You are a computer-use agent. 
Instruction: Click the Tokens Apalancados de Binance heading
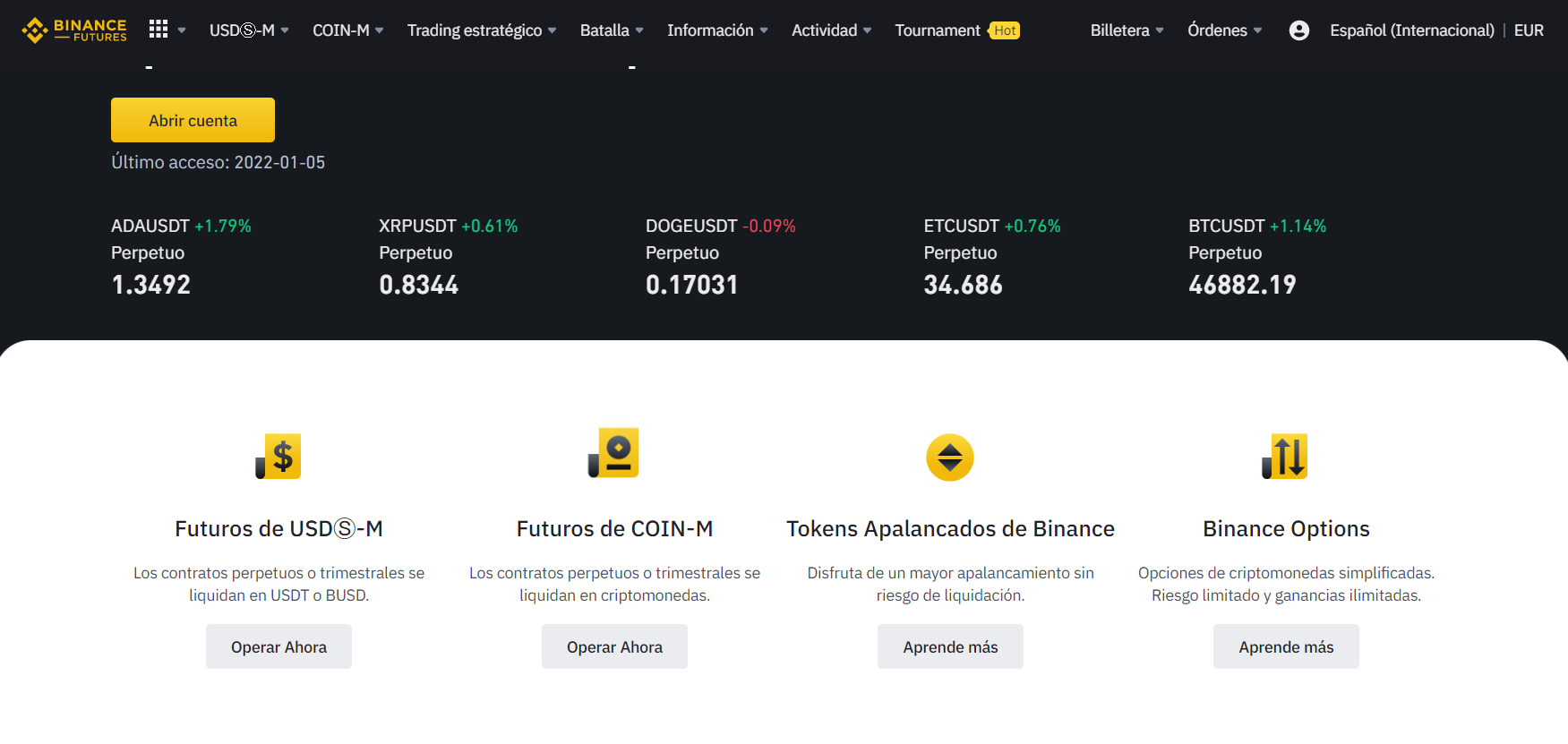pyautogui.click(x=950, y=529)
